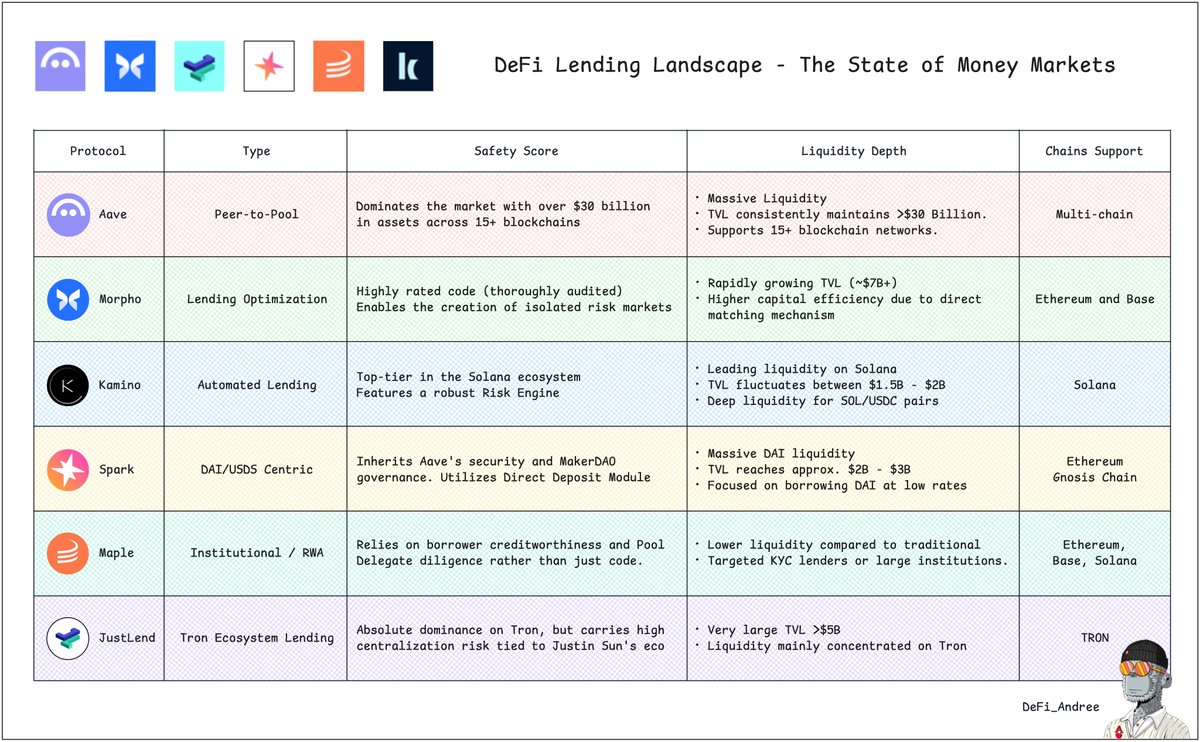The height and width of the screenshot is (742, 1200).
Task: Click 'Rapidly growing TVL (~$7B+)'
Action: pos(802,283)
